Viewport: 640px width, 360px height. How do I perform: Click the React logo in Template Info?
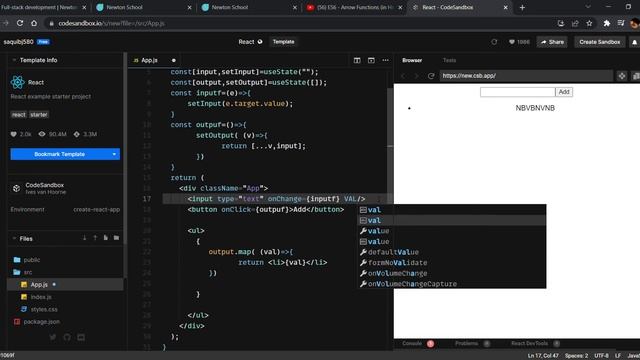18,82
